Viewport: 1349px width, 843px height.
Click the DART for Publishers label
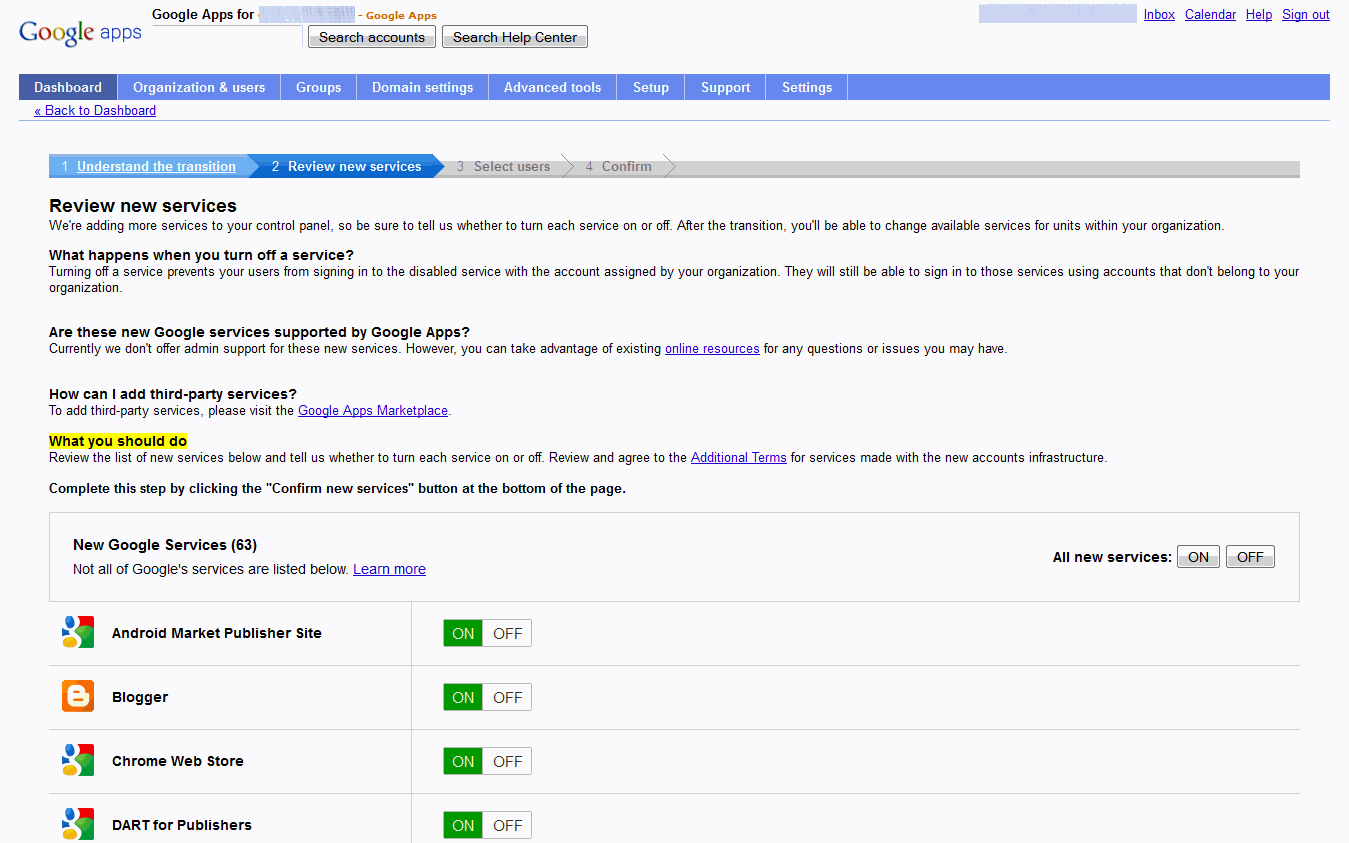tap(182, 825)
